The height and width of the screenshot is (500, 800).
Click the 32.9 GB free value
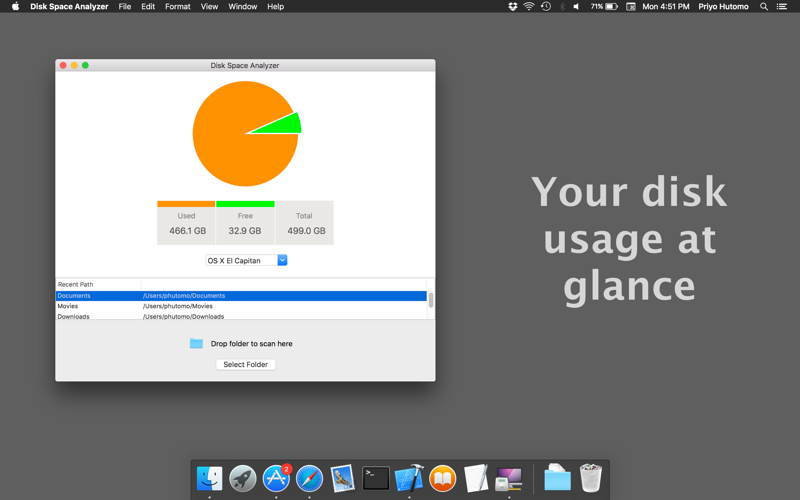[x=245, y=231]
